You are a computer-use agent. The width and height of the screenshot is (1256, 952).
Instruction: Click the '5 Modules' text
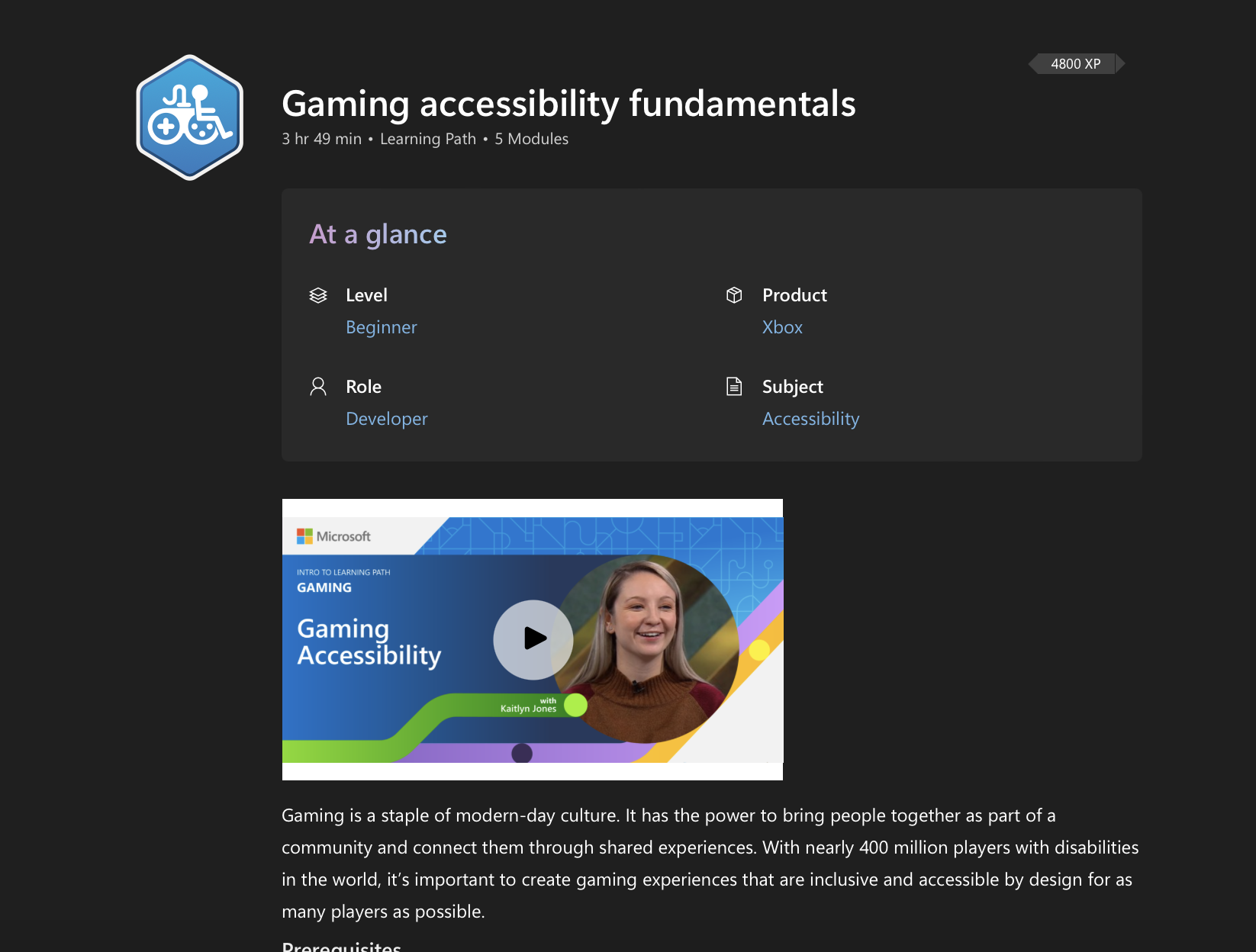[x=531, y=139]
